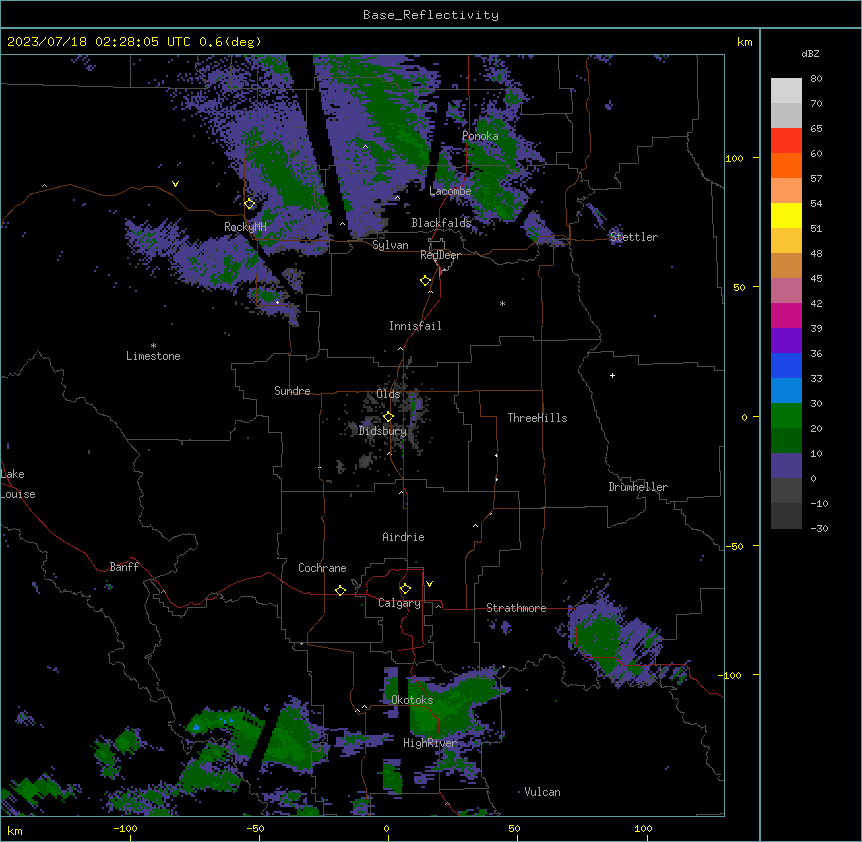
Task: Select the yellow diamond marker below Cochrane
Action: [340, 590]
